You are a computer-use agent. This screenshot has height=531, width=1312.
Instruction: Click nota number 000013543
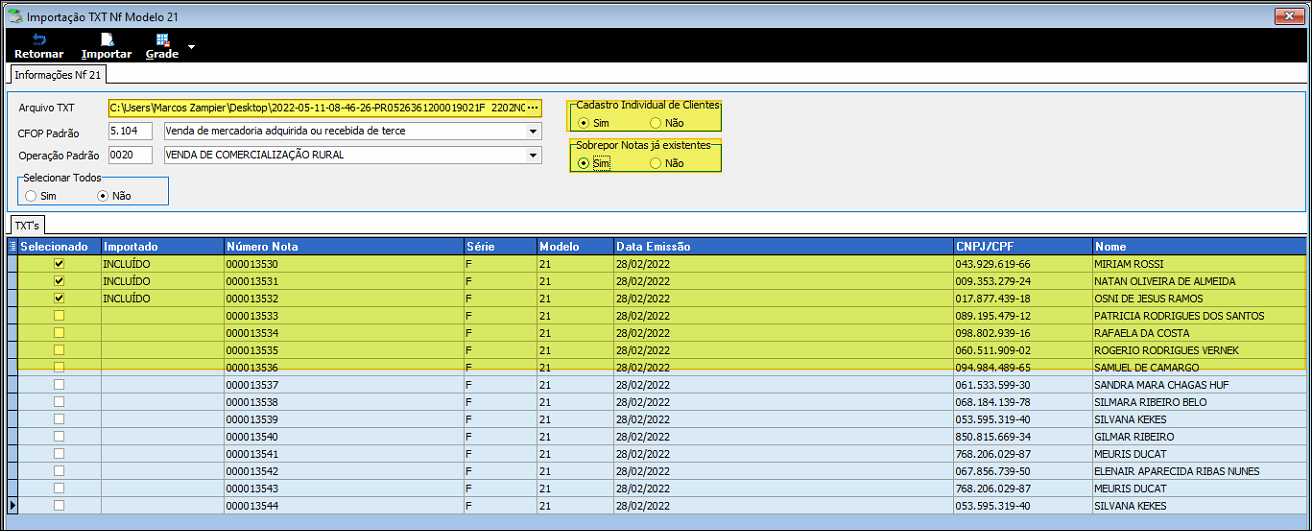point(344,489)
